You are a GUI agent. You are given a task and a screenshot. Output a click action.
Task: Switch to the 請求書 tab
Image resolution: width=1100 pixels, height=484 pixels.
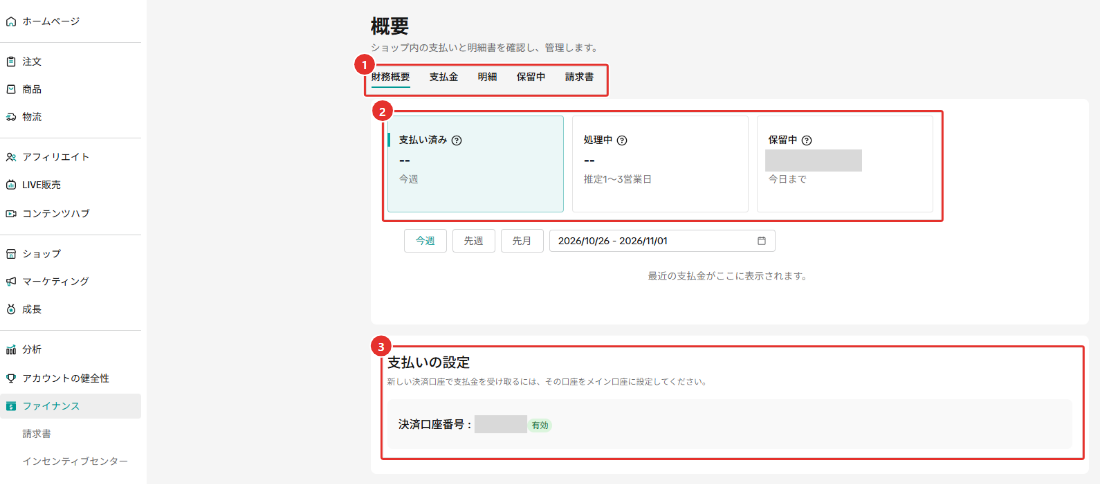(x=579, y=77)
